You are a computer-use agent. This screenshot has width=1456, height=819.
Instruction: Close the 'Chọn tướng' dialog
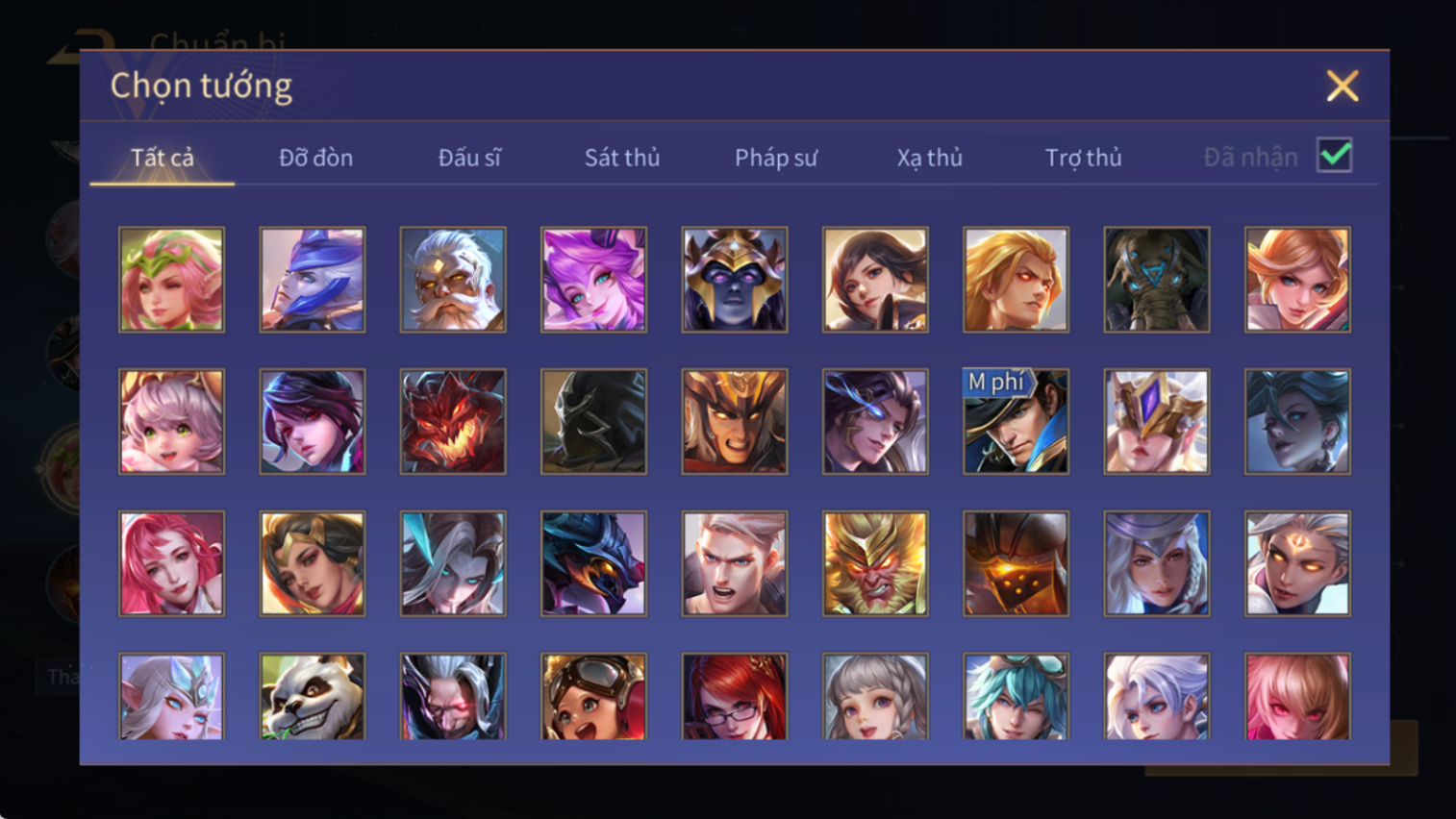[1343, 87]
